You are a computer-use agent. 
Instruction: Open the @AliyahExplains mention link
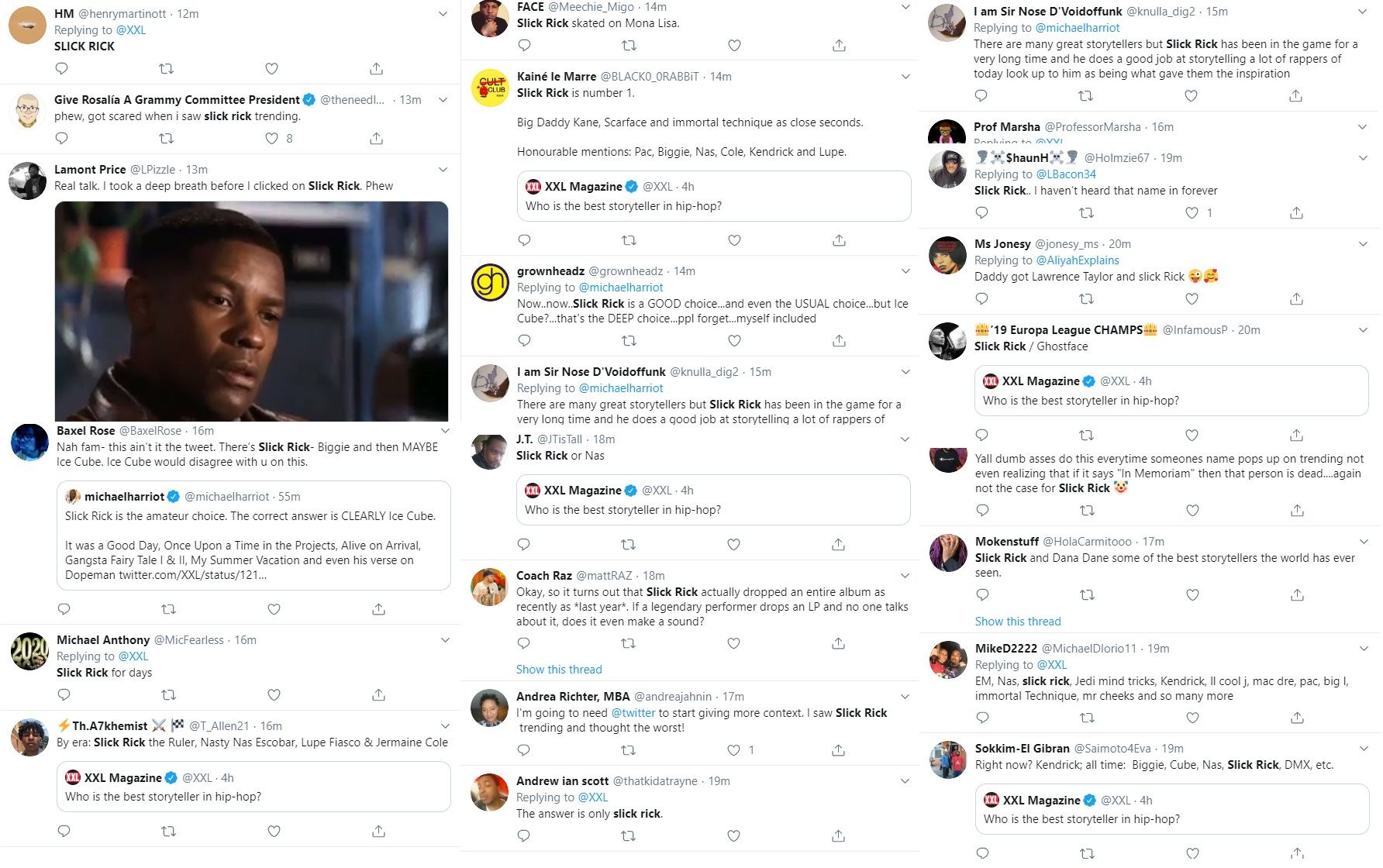point(1078,260)
